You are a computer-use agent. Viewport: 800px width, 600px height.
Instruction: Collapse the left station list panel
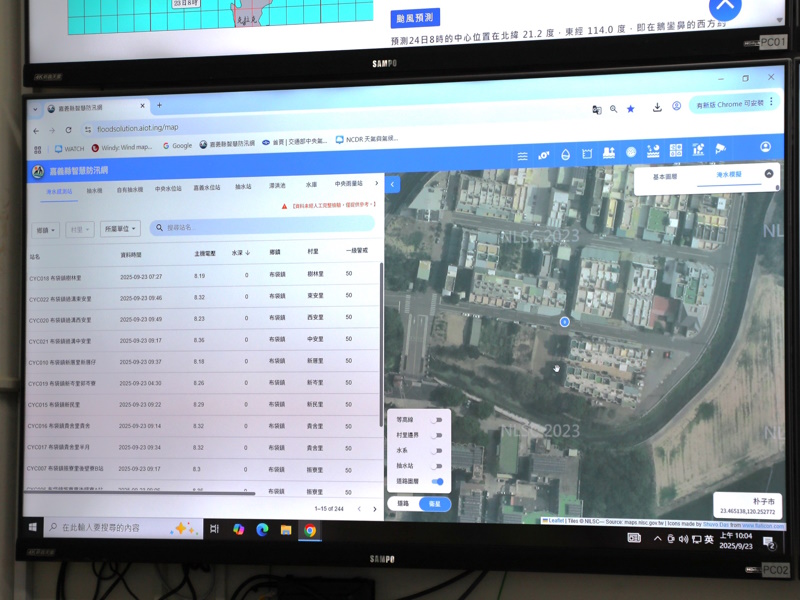(x=392, y=184)
